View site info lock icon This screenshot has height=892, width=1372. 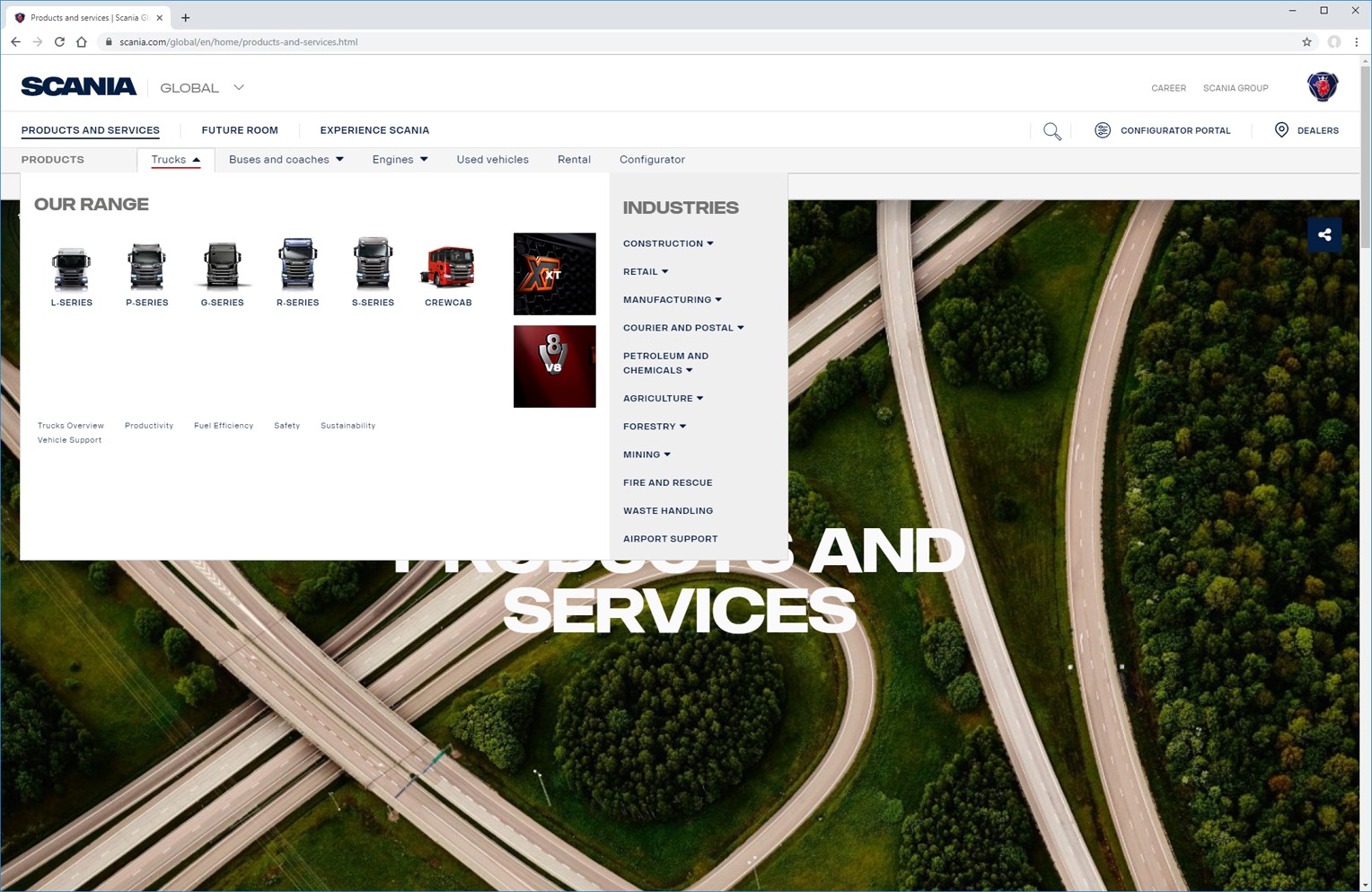coord(109,42)
